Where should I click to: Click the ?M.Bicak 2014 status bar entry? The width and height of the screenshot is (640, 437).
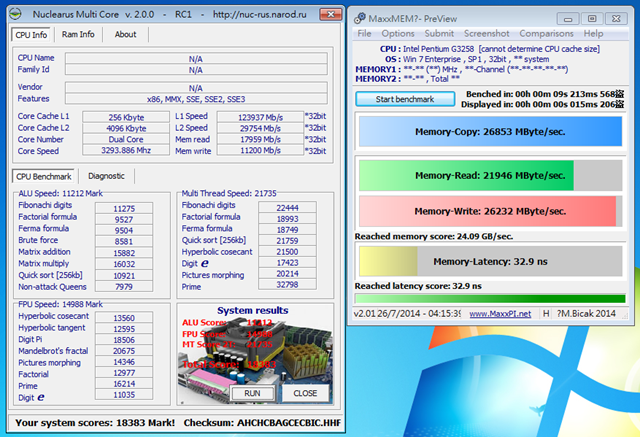point(586,313)
